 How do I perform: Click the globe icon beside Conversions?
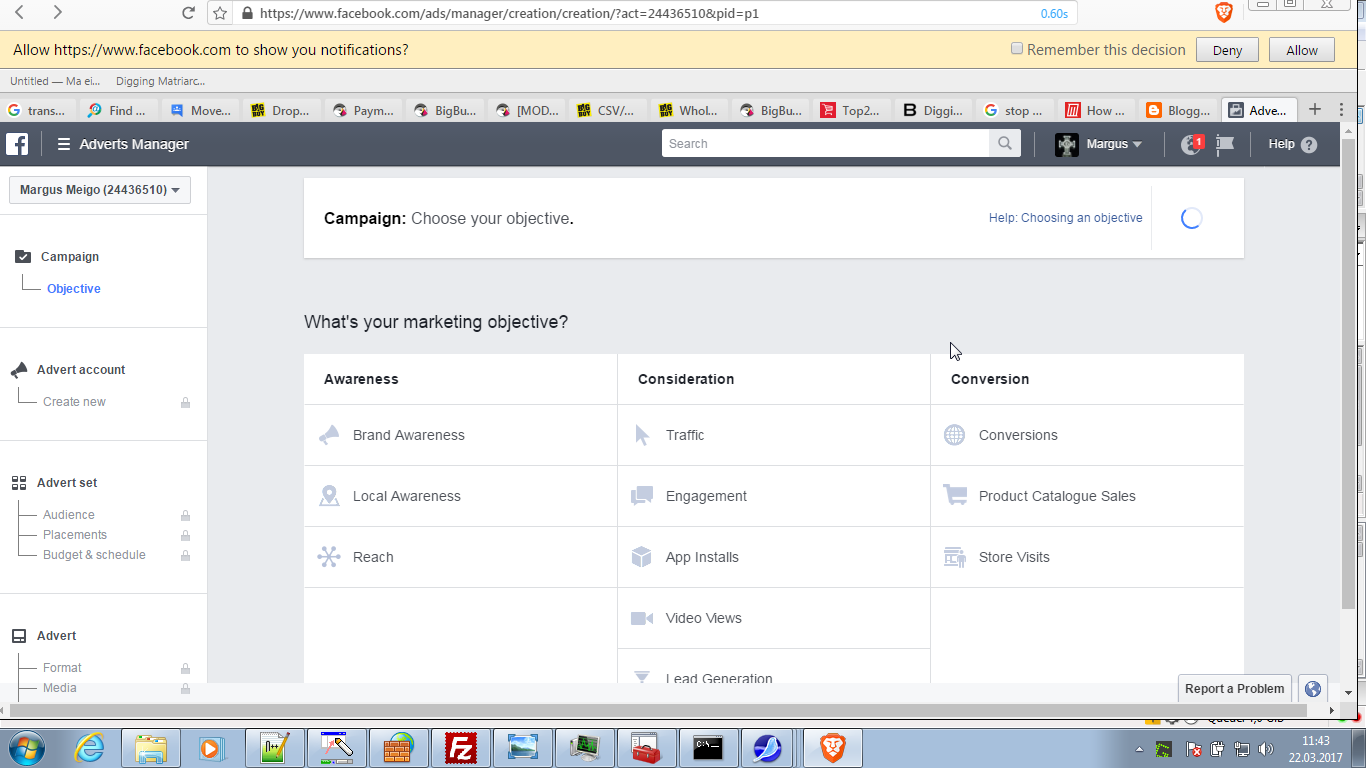pos(955,435)
